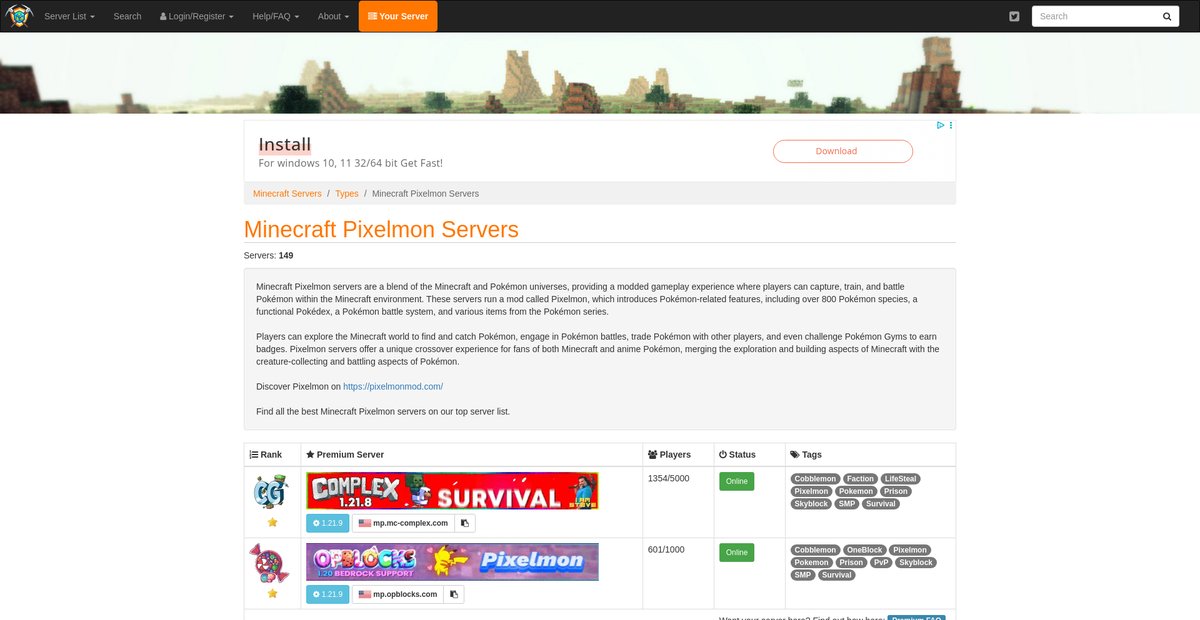Open the Search menu item
1200x620 pixels.
127,16
